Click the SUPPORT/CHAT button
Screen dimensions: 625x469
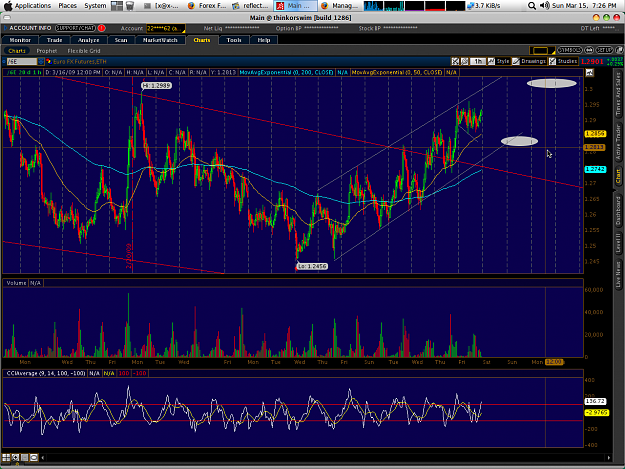pos(75,28)
